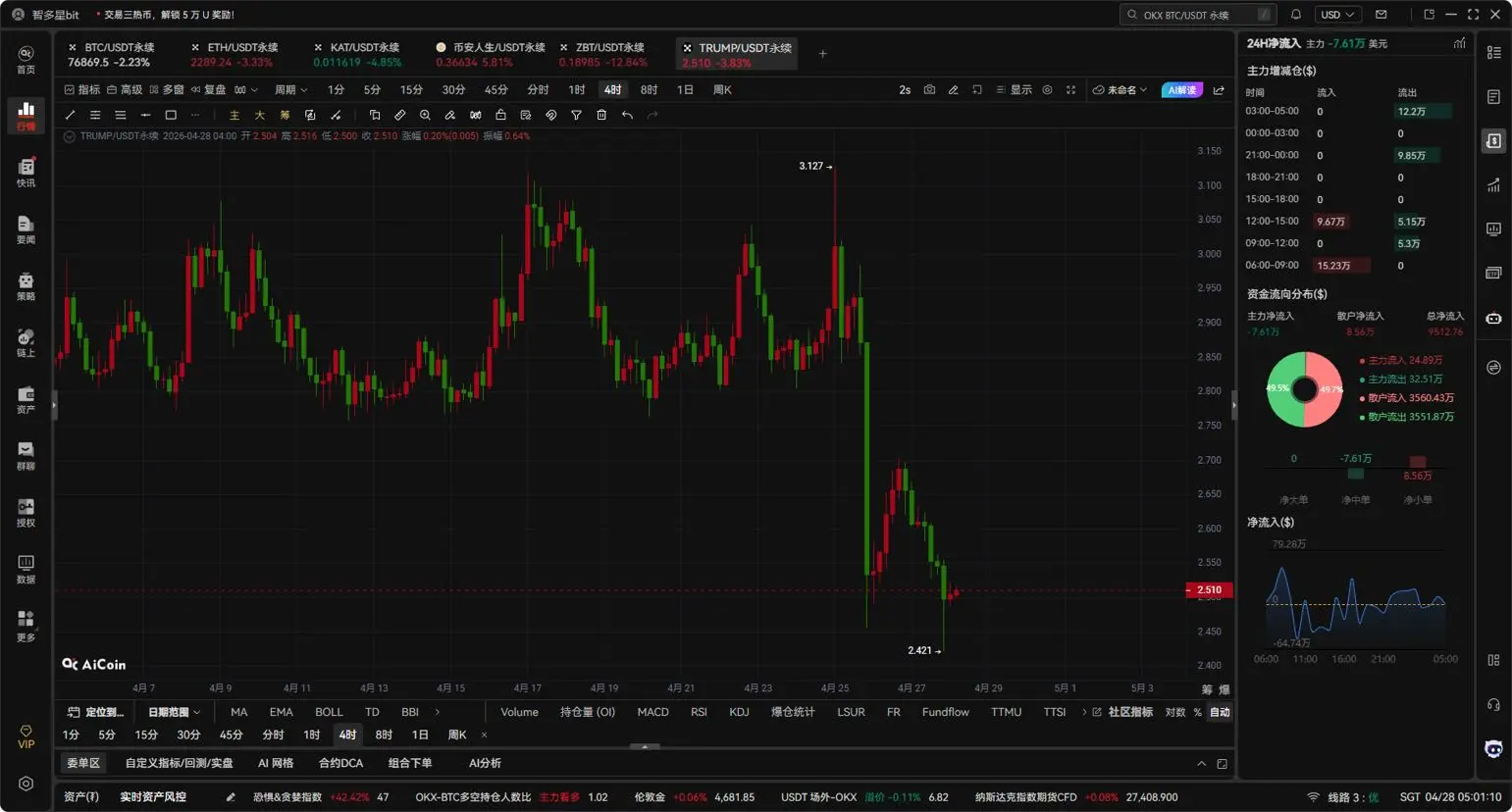
Task: Open the 周期 period dropdown
Action: (290, 89)
